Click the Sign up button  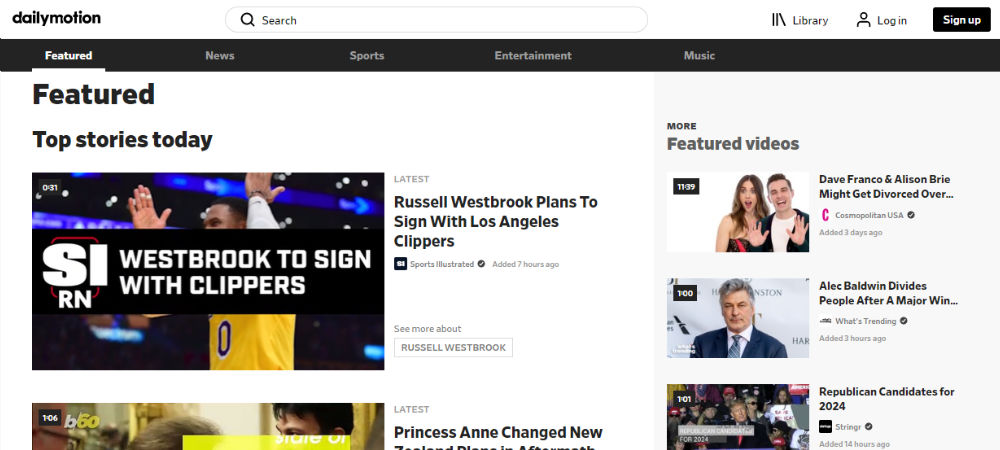[x=961, y=20]
